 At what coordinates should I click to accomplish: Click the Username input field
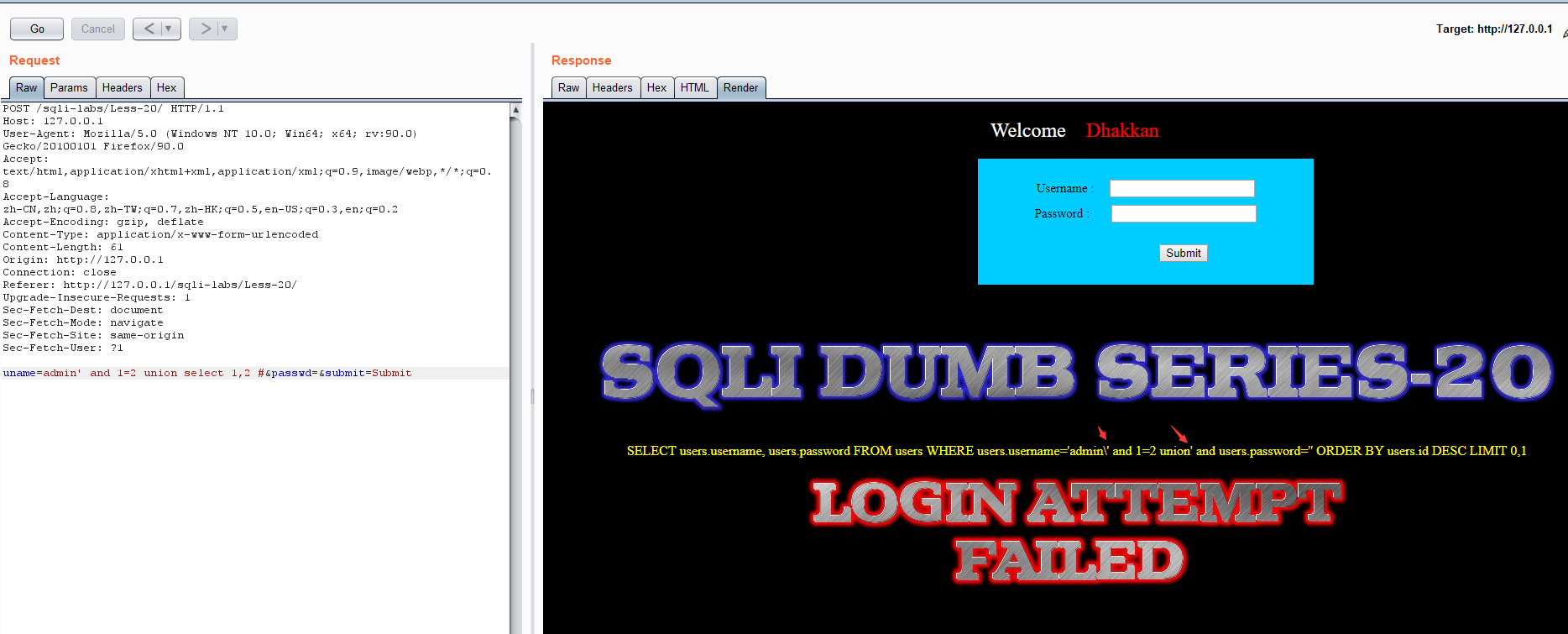point(1182,188)
